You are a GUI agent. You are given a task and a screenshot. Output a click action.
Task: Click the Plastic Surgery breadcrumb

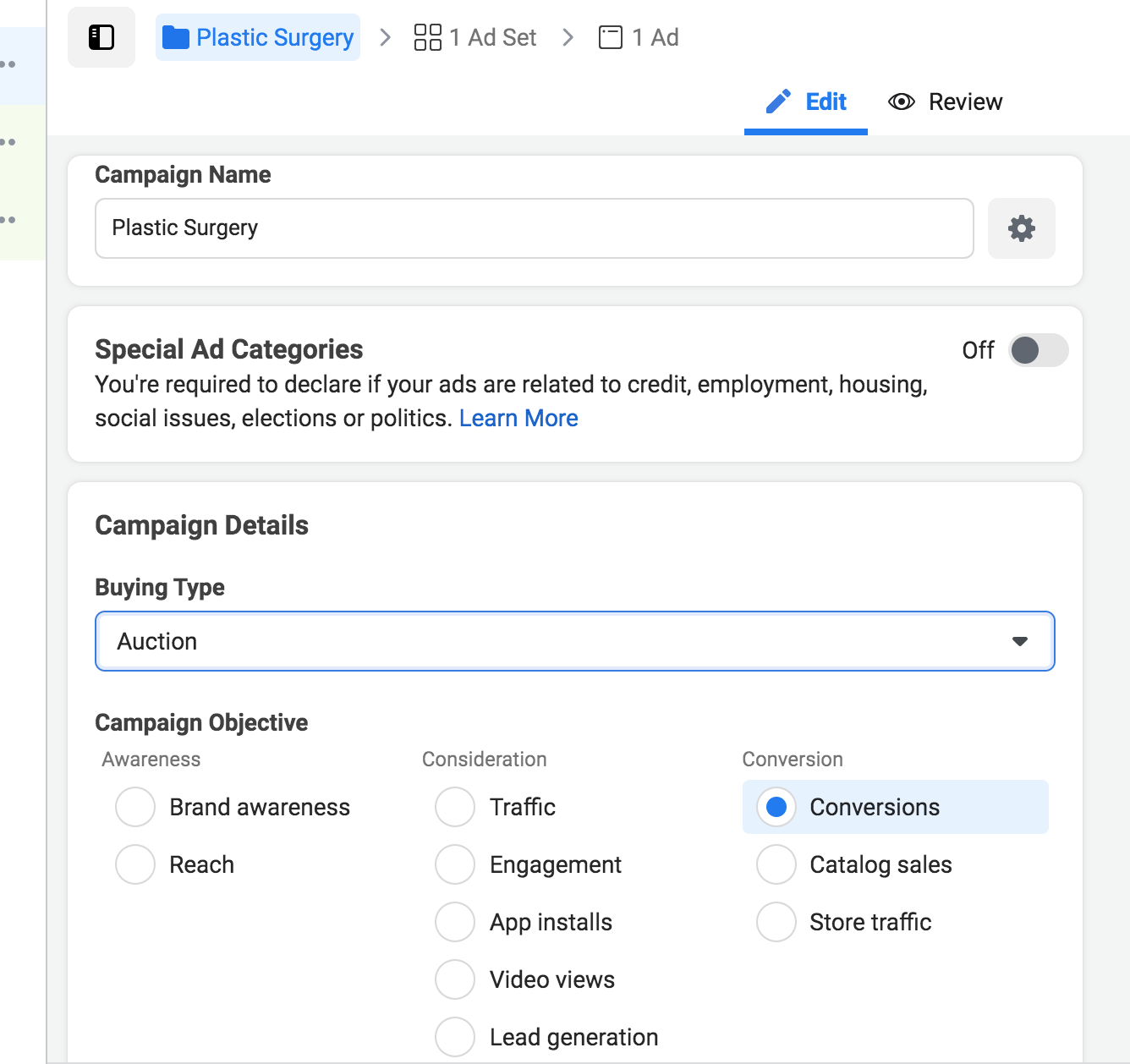click(275, 36)
